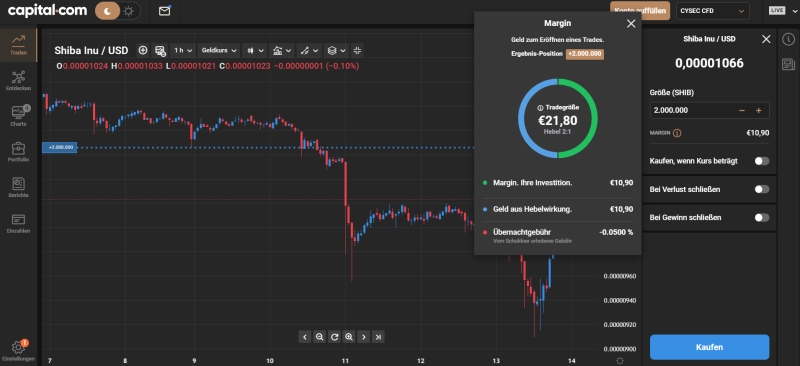Toggle dark mode moon switch
This screenshot has width=800, height=366.
[108, 11]
